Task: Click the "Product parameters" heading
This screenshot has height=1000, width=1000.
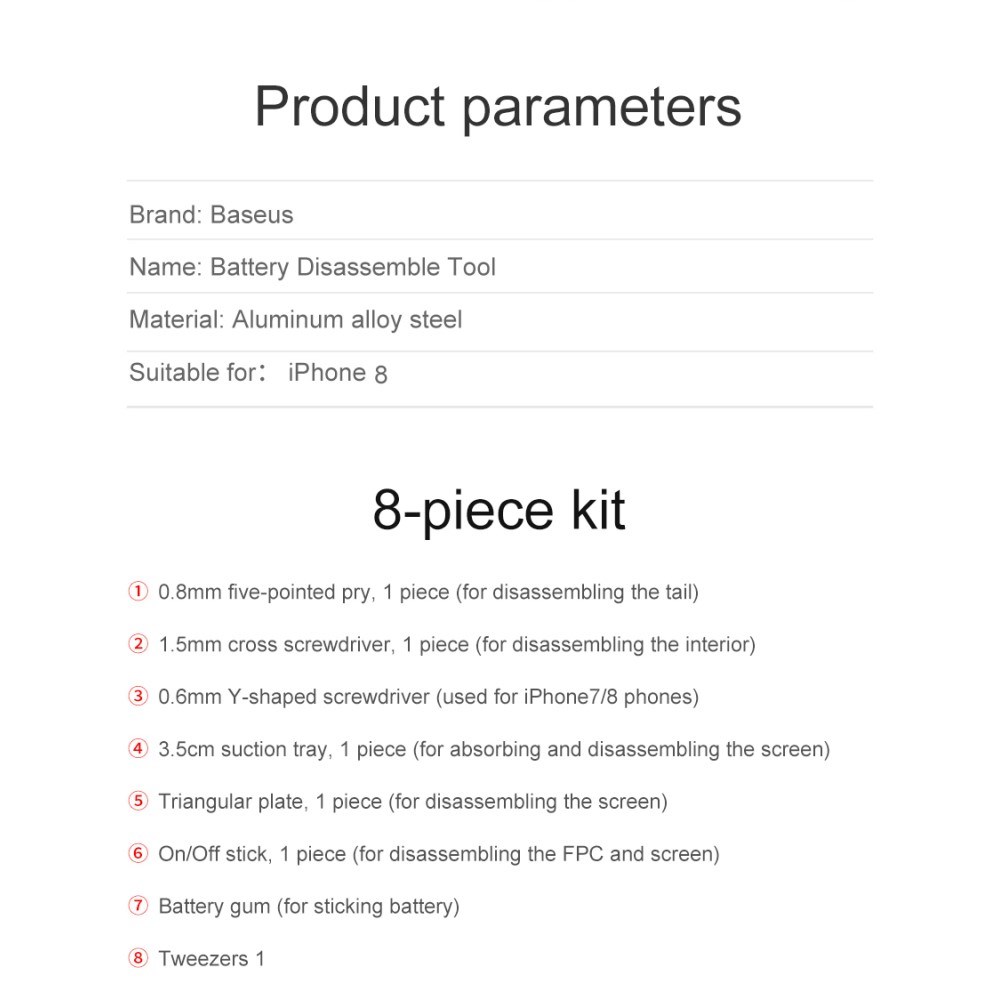Action: coord(498,108)
